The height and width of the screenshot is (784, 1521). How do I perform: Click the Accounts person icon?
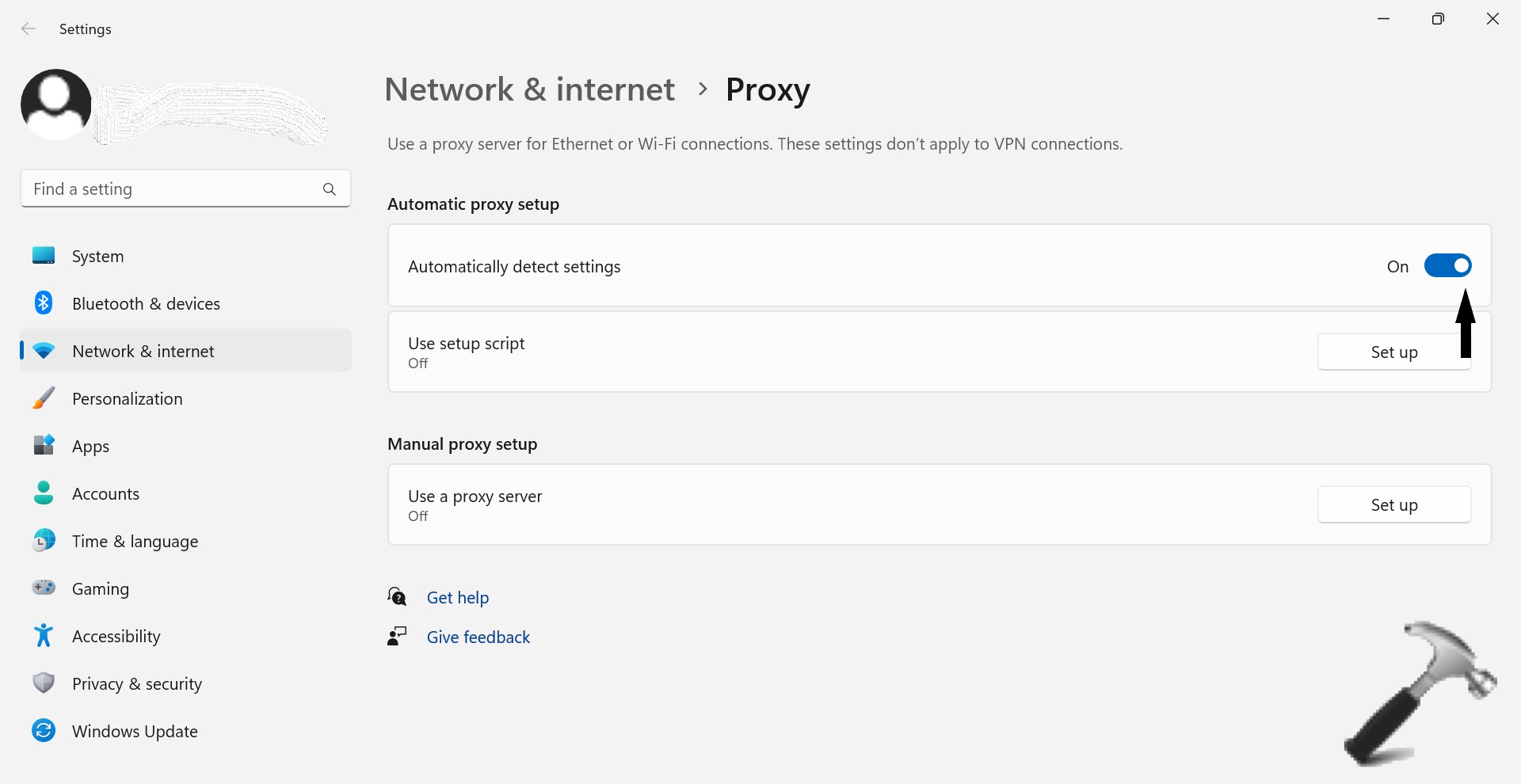coord(44,493)
